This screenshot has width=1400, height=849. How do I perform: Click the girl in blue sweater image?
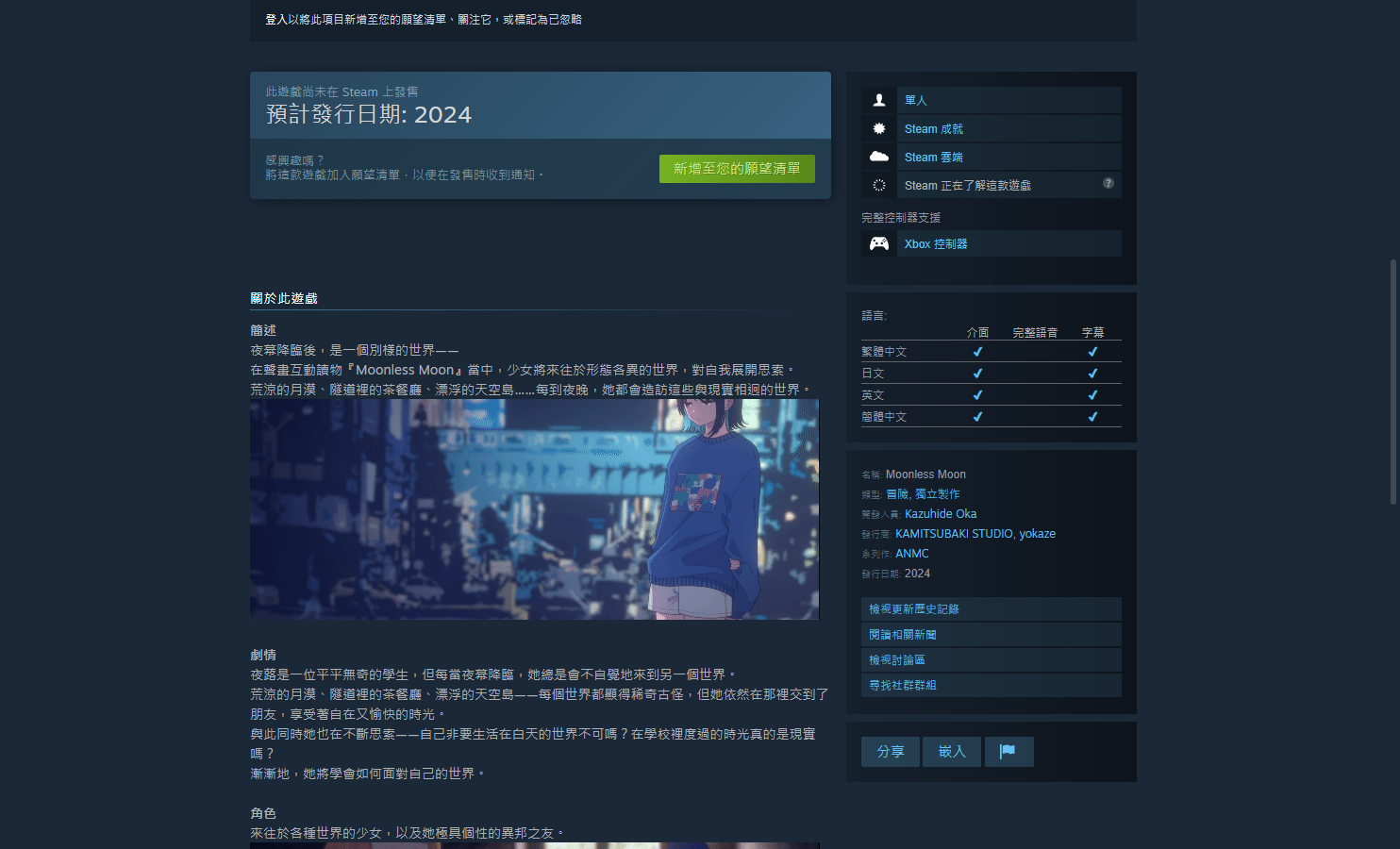pos(534,509)
